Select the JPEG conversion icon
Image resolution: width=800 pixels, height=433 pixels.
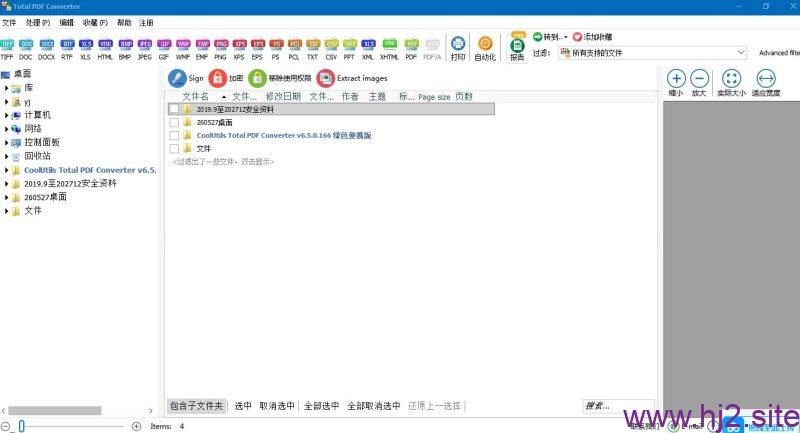145,49
